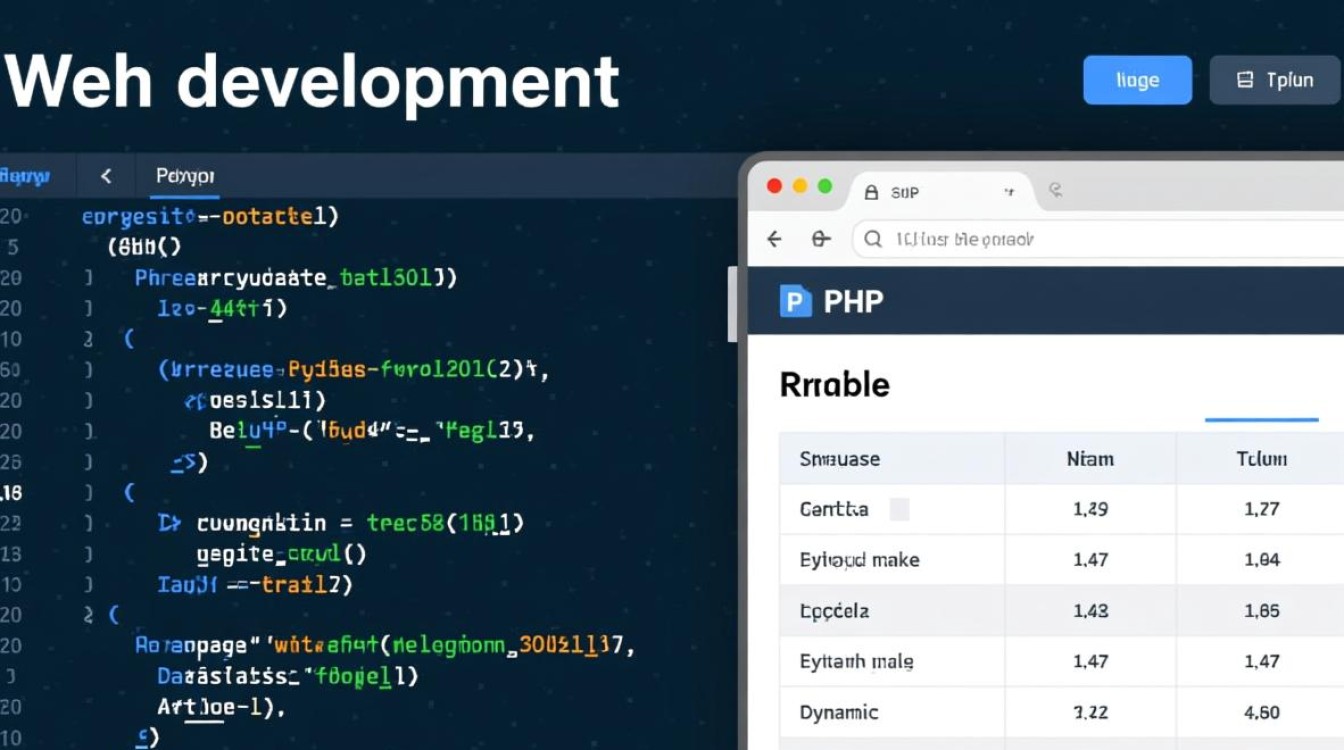
Task: Click the green macOS window dot
Action: point(825,186)
